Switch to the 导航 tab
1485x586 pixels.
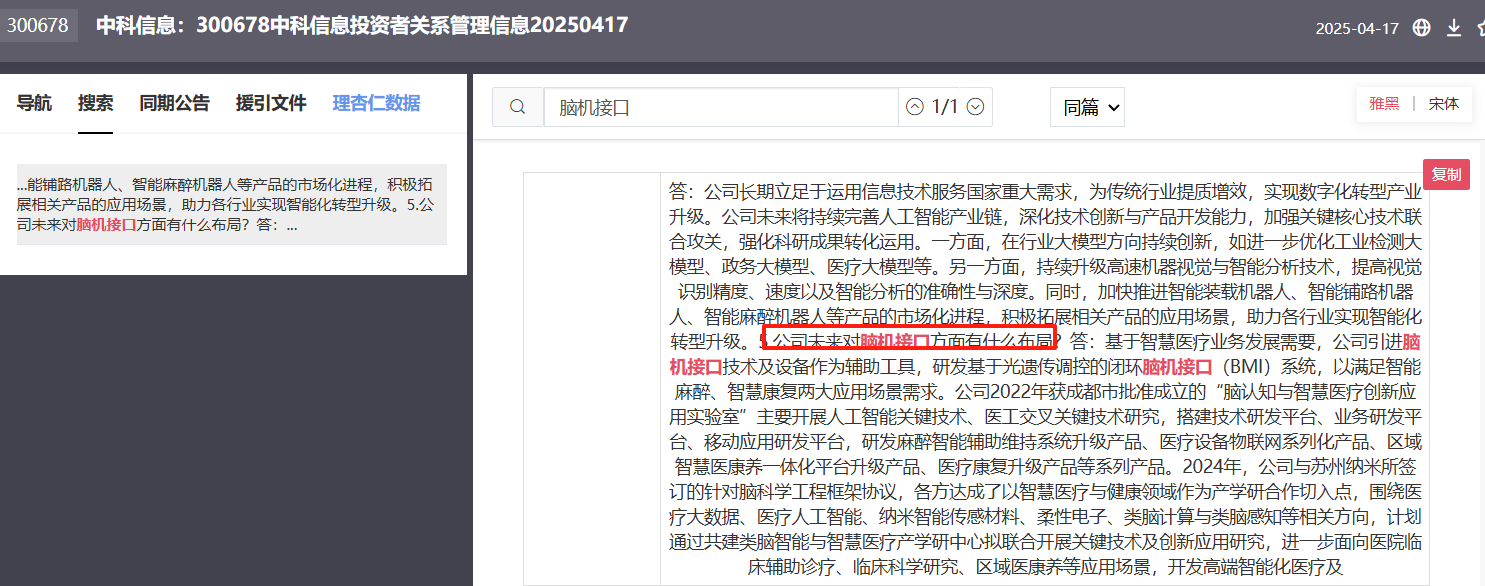point(34,102)
